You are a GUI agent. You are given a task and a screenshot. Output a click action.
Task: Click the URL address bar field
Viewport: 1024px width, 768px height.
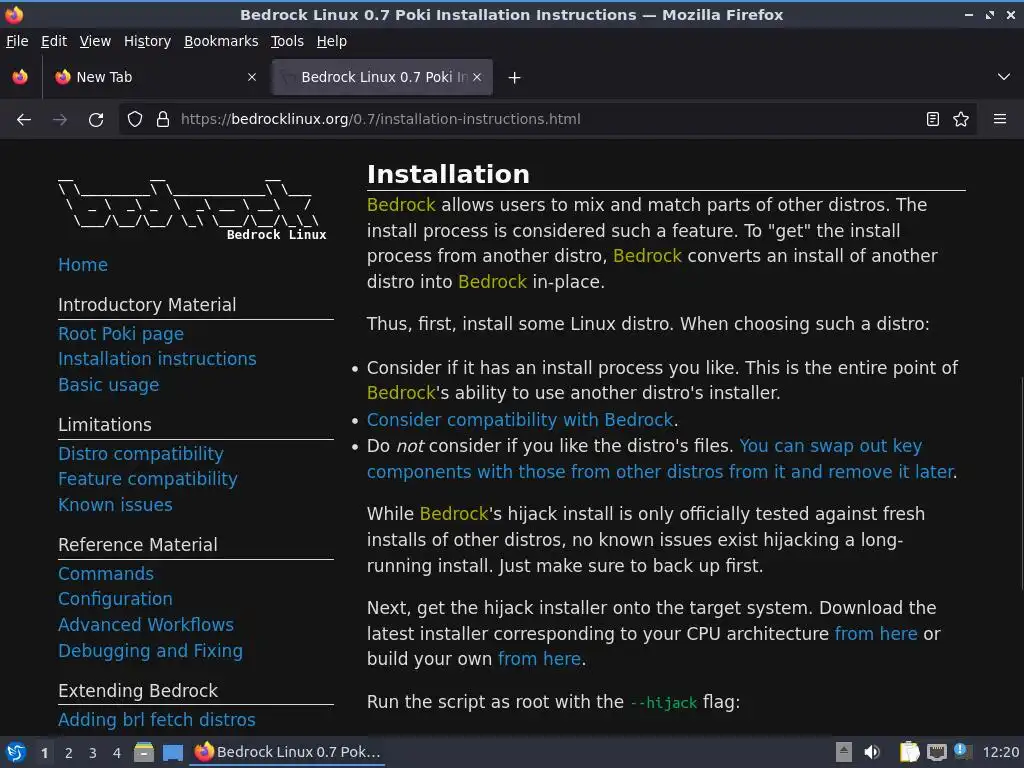[549, 119]
